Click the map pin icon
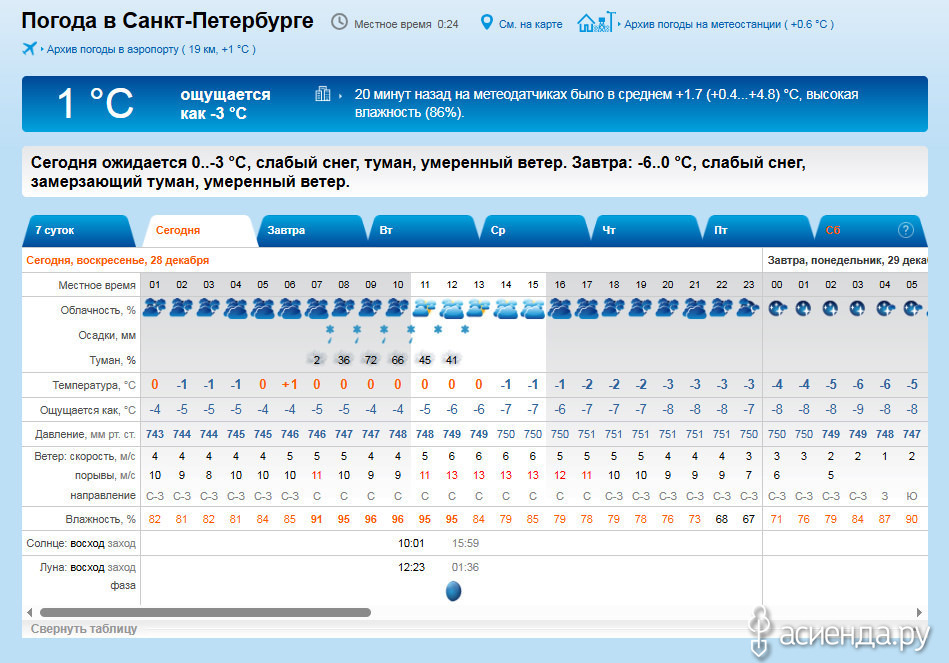Screen dimensions: 949x663 (x=487, y=23)
